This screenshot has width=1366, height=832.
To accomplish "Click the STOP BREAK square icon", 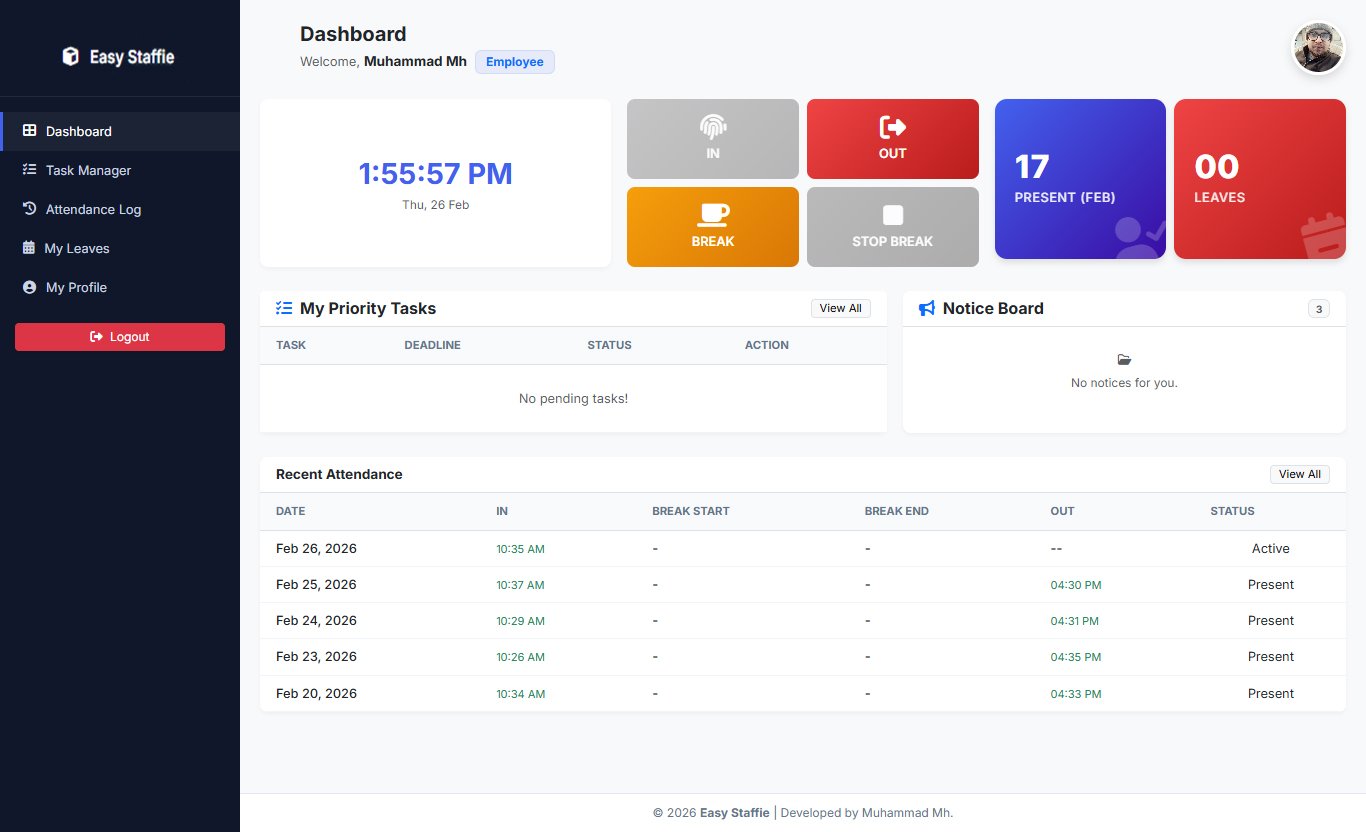I will click(x=893, y=215).
